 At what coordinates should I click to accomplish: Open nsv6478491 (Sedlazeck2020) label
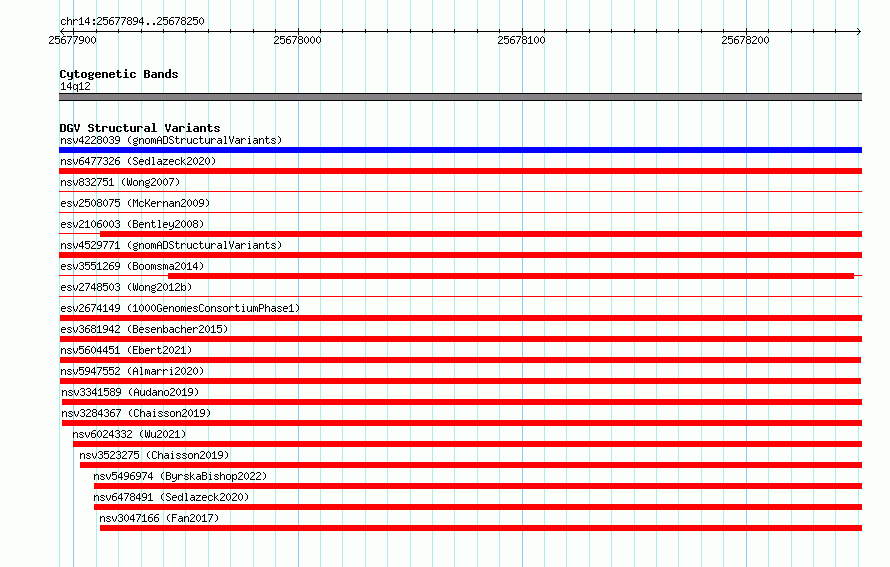click(x=171, y=497)
